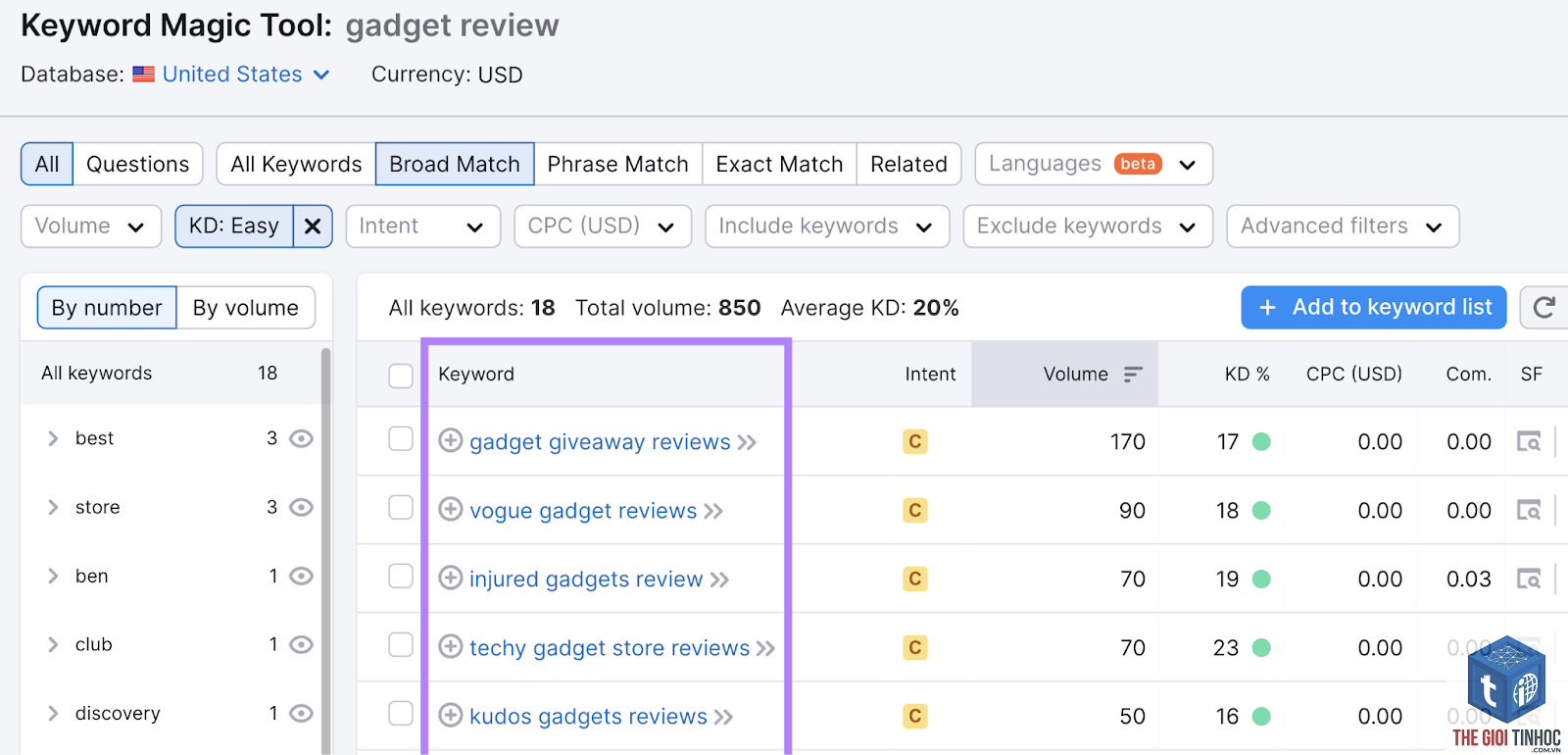Click plus icon beside injured gadgets review
The height and width of the screenshot is (755, 1568).
click(x=451, y=579)
